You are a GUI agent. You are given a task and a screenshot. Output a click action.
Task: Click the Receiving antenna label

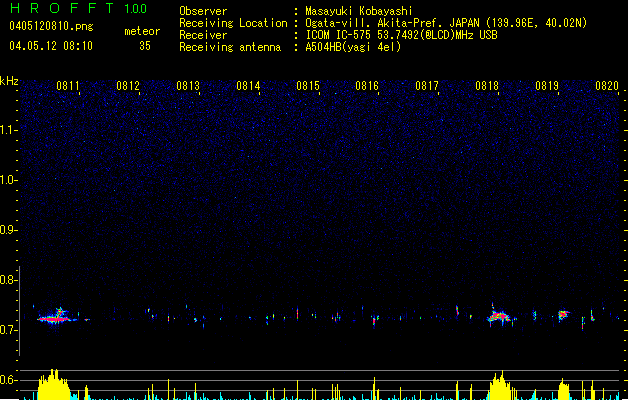point(230,47)
